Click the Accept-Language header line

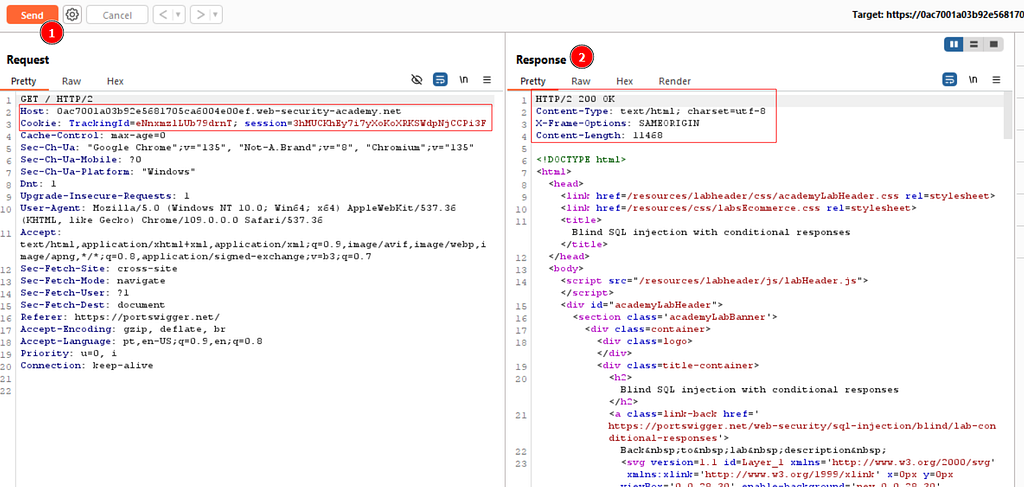coord(142,341)
